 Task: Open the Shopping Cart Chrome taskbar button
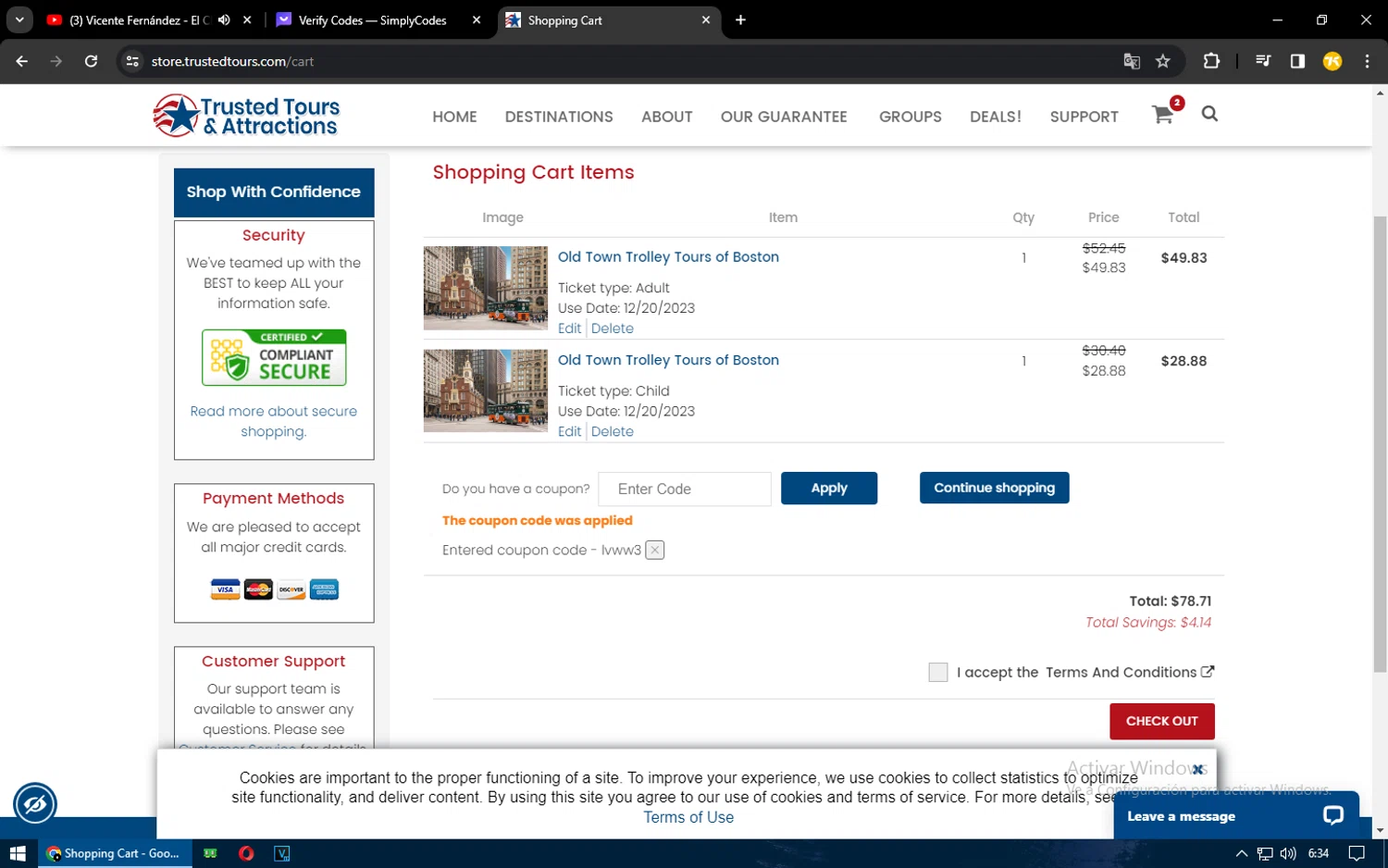coord(115,853)
